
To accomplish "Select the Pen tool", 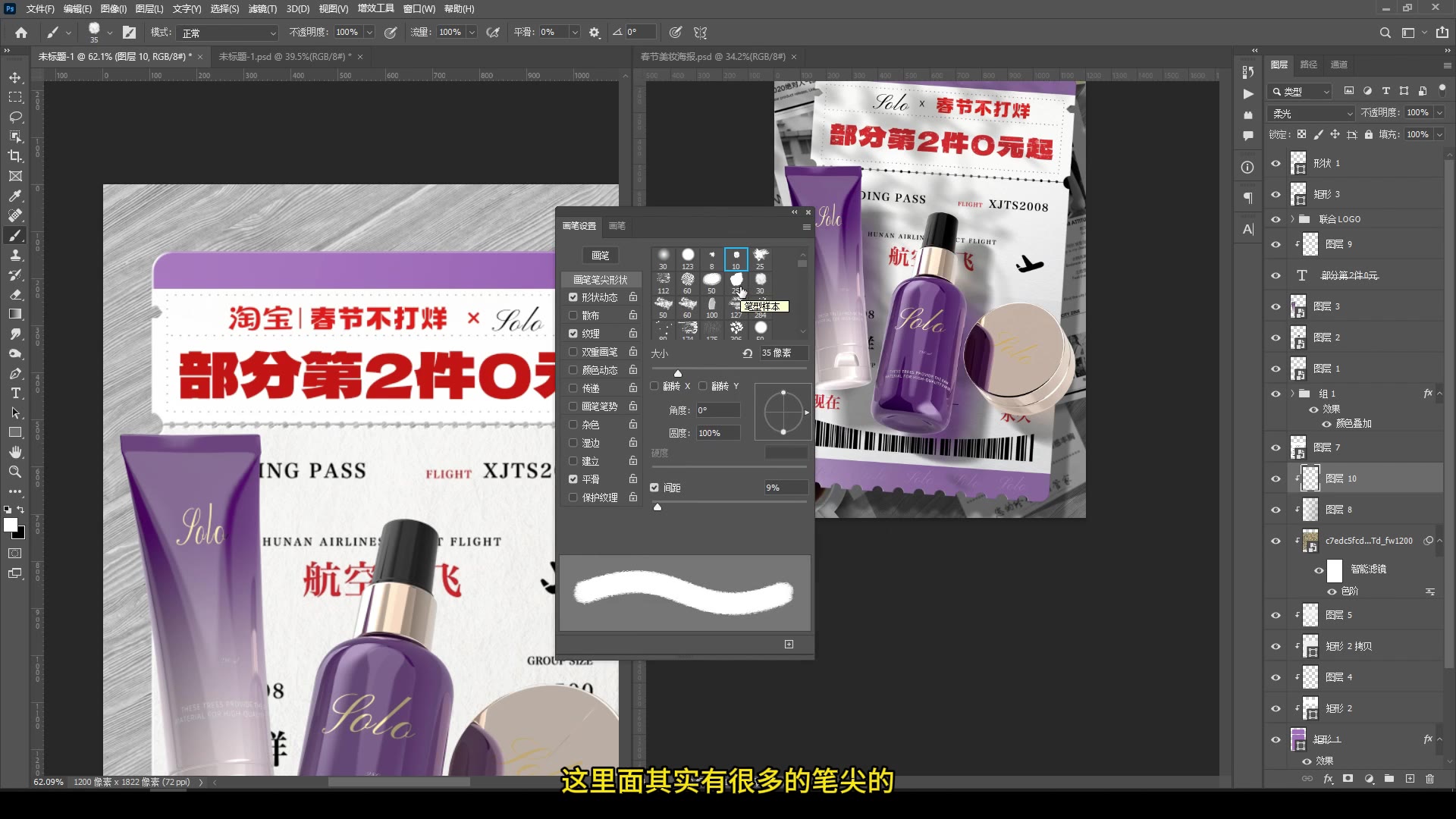I will click(15, 374).
